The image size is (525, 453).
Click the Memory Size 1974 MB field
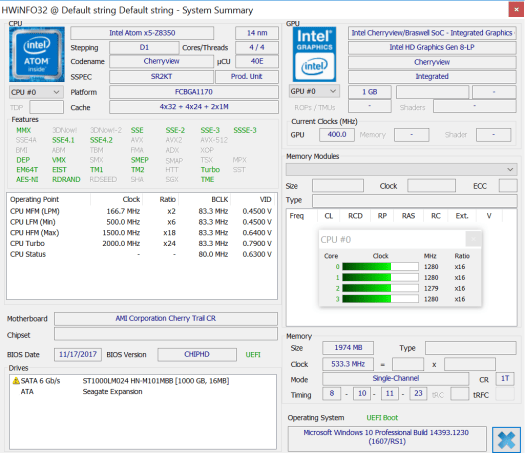click(348, 348)
